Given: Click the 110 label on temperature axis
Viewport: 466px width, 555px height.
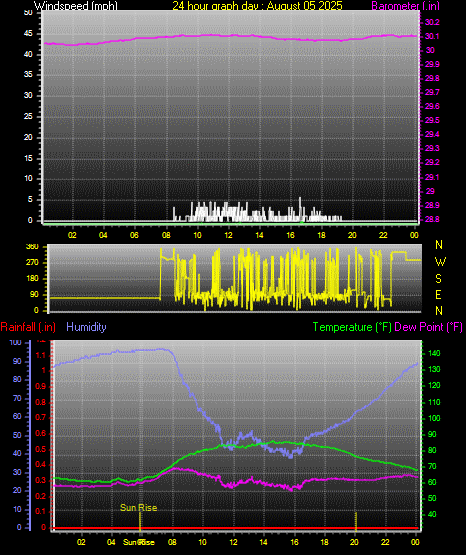Looking at the screenshot, I should [x=434, y=402].
